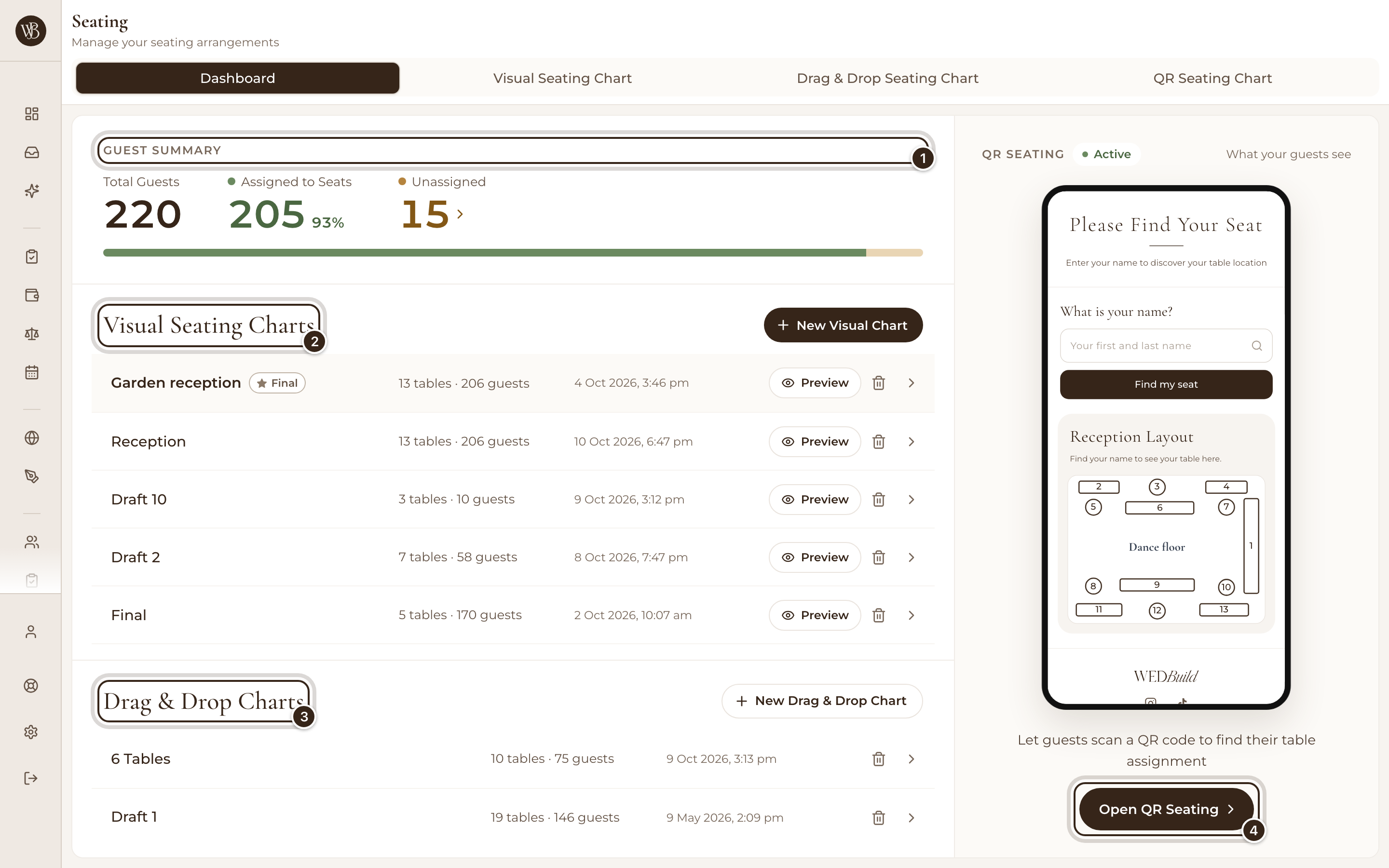
Task: Open the single user profile icon in sidebar
Action: (31, 632)
